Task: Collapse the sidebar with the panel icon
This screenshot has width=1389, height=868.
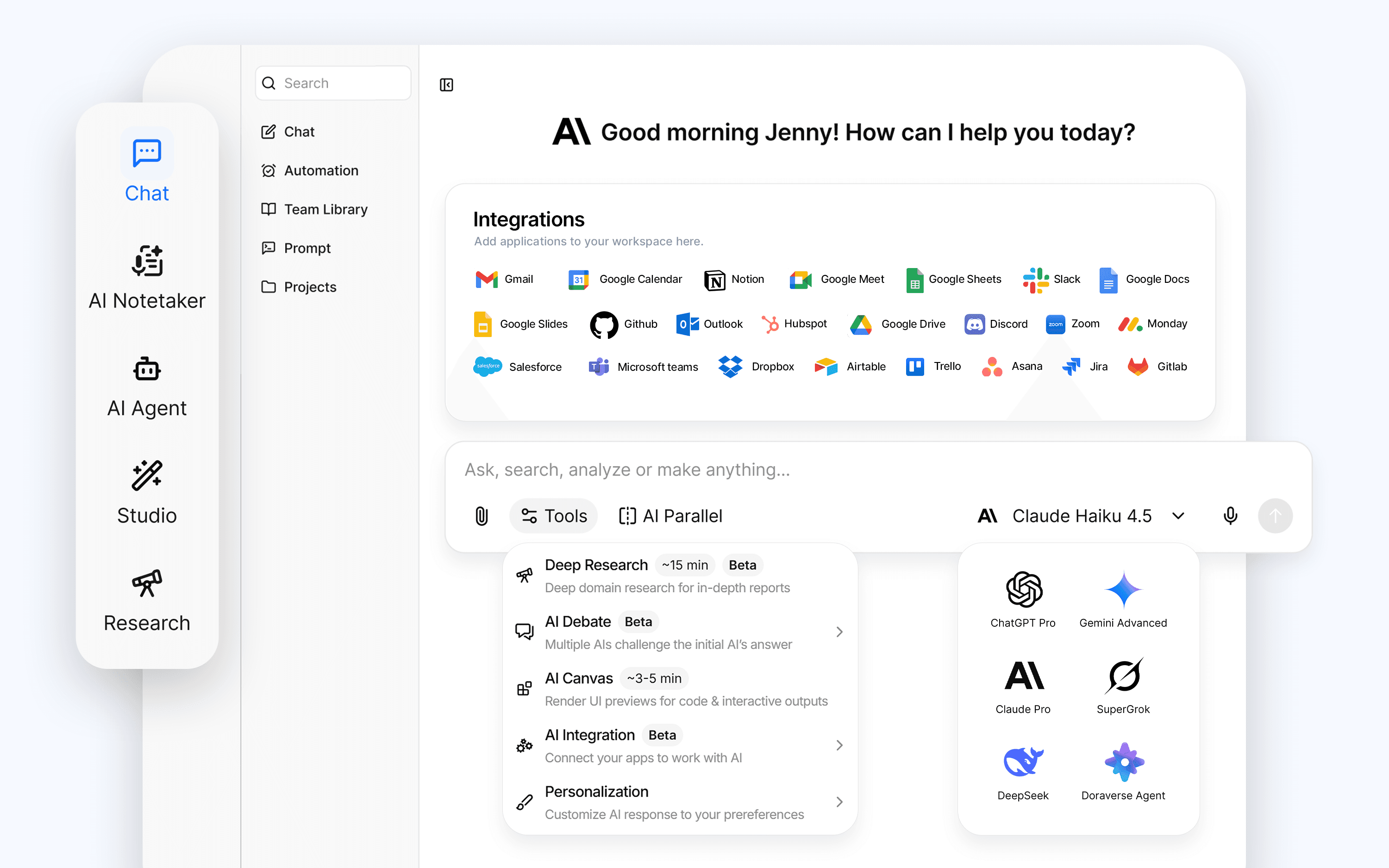Action: [446, 85]
